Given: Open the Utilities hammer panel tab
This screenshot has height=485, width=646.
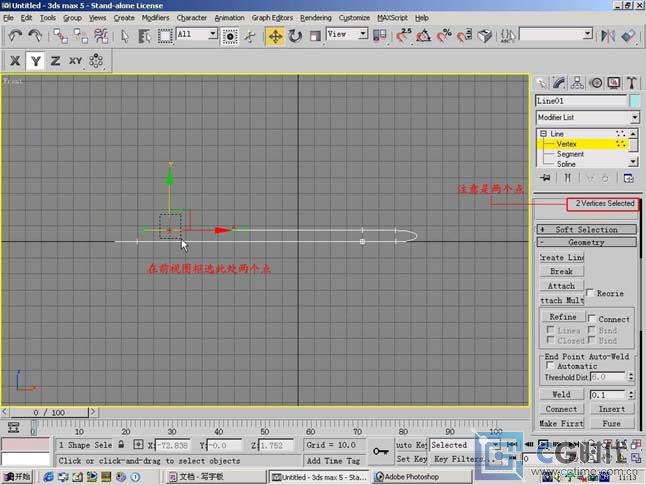Looking at the screenshot, I should pos(632,83).
